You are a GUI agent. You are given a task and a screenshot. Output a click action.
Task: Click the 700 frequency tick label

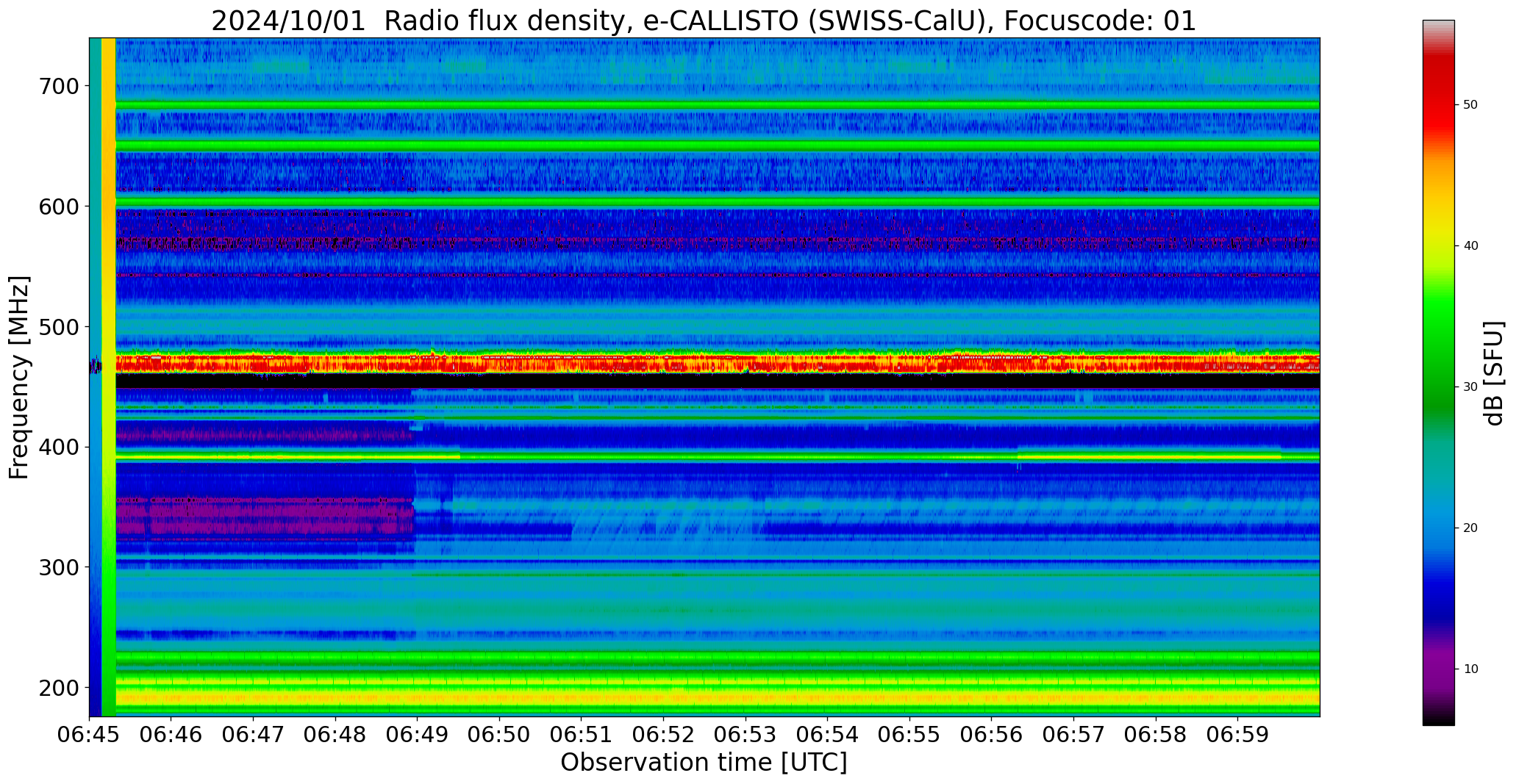[58, 86]
